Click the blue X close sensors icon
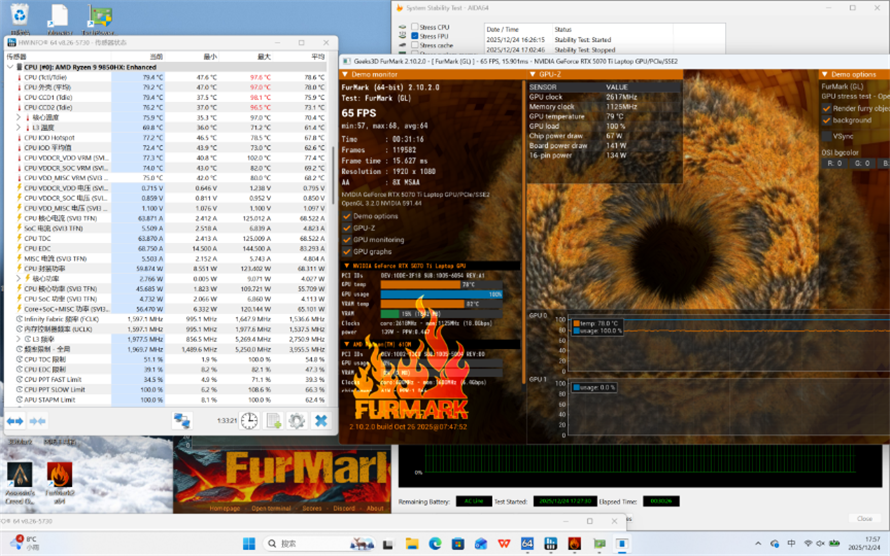 click(321, 421)
